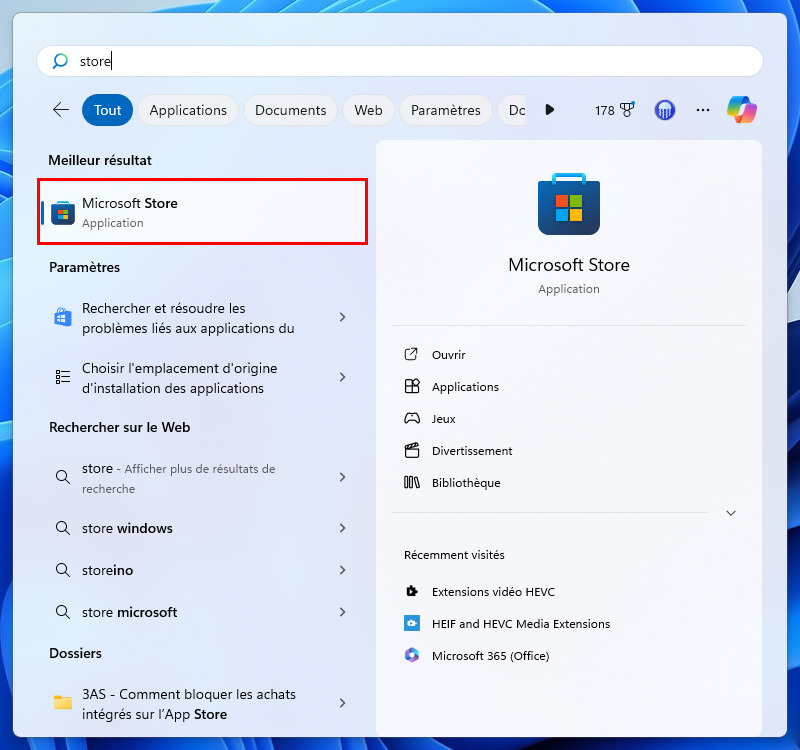
Task: Expand more actions with the down chevron
Action: (731, 513)
